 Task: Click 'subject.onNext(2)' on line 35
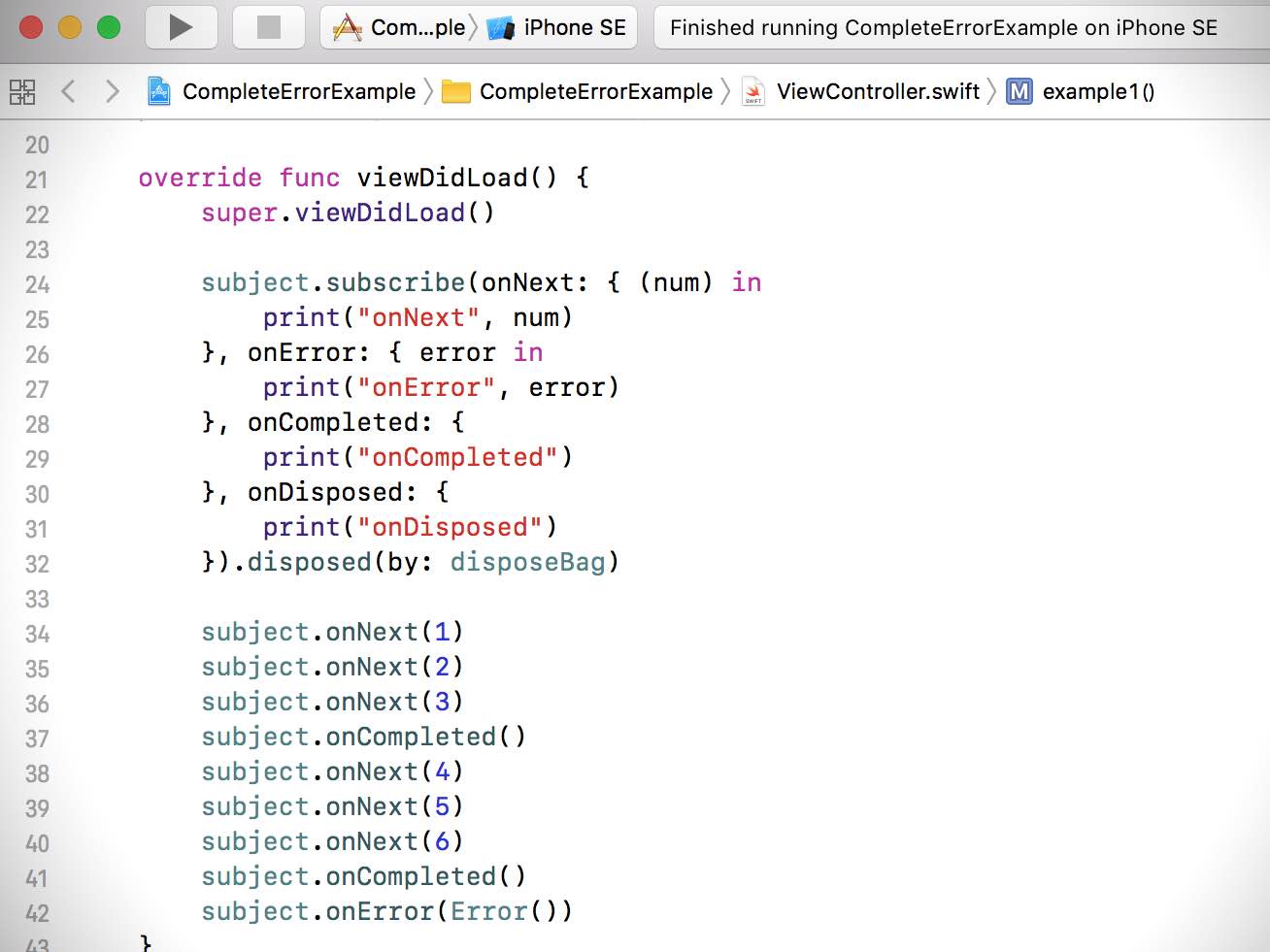pyautogui.click(x=333, y=667)
